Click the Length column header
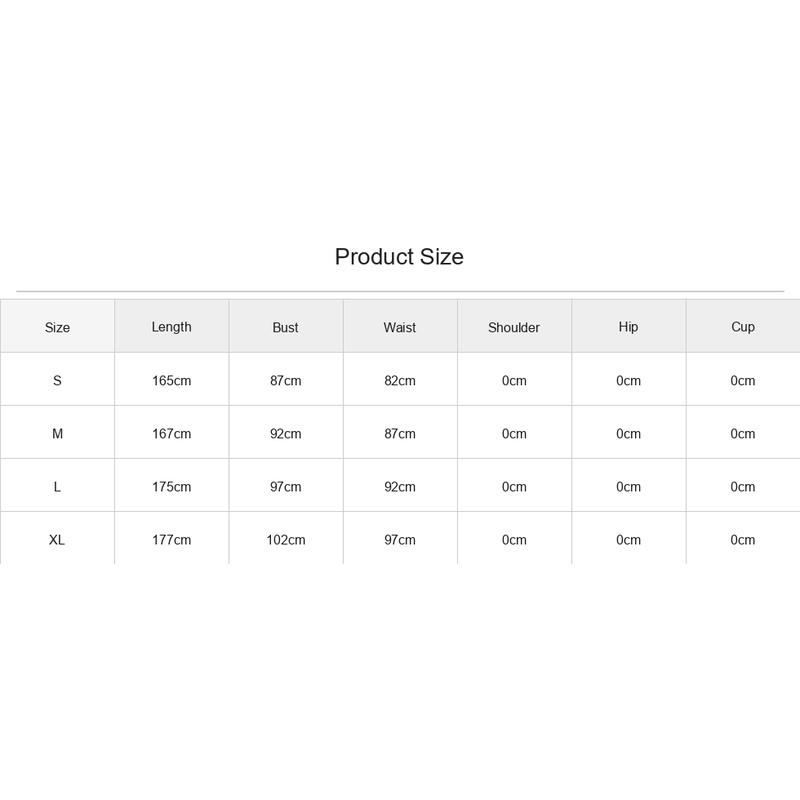 (171, 327)
